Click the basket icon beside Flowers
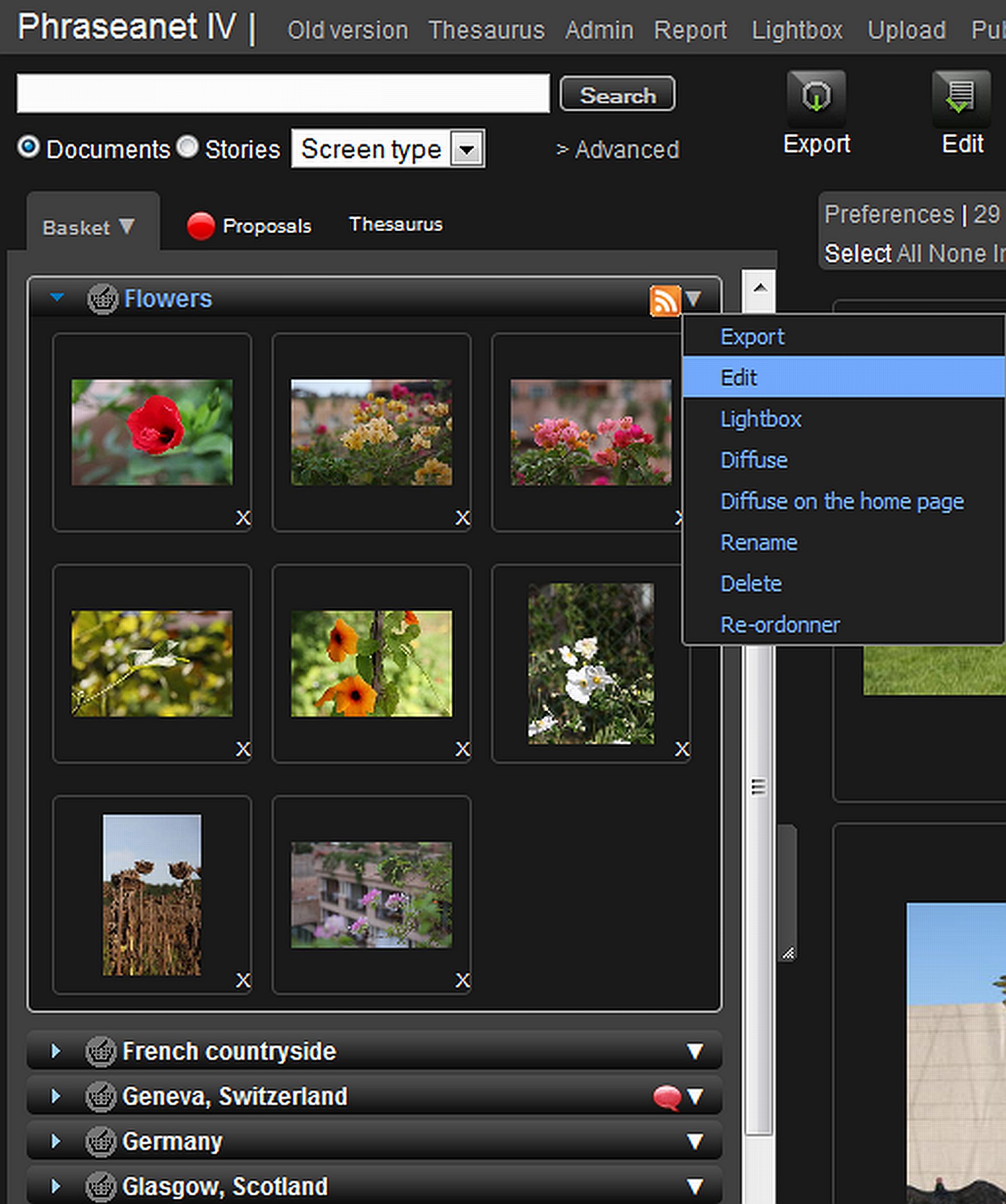This screenshot has height=1204, width=1006. 102,299
